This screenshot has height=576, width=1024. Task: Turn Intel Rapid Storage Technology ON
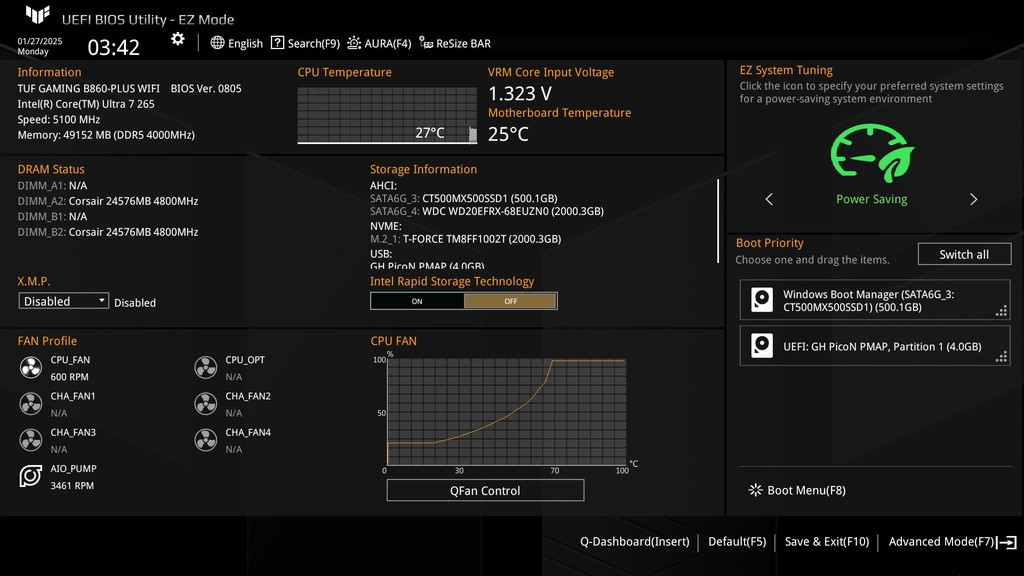[x=417, y=301]
